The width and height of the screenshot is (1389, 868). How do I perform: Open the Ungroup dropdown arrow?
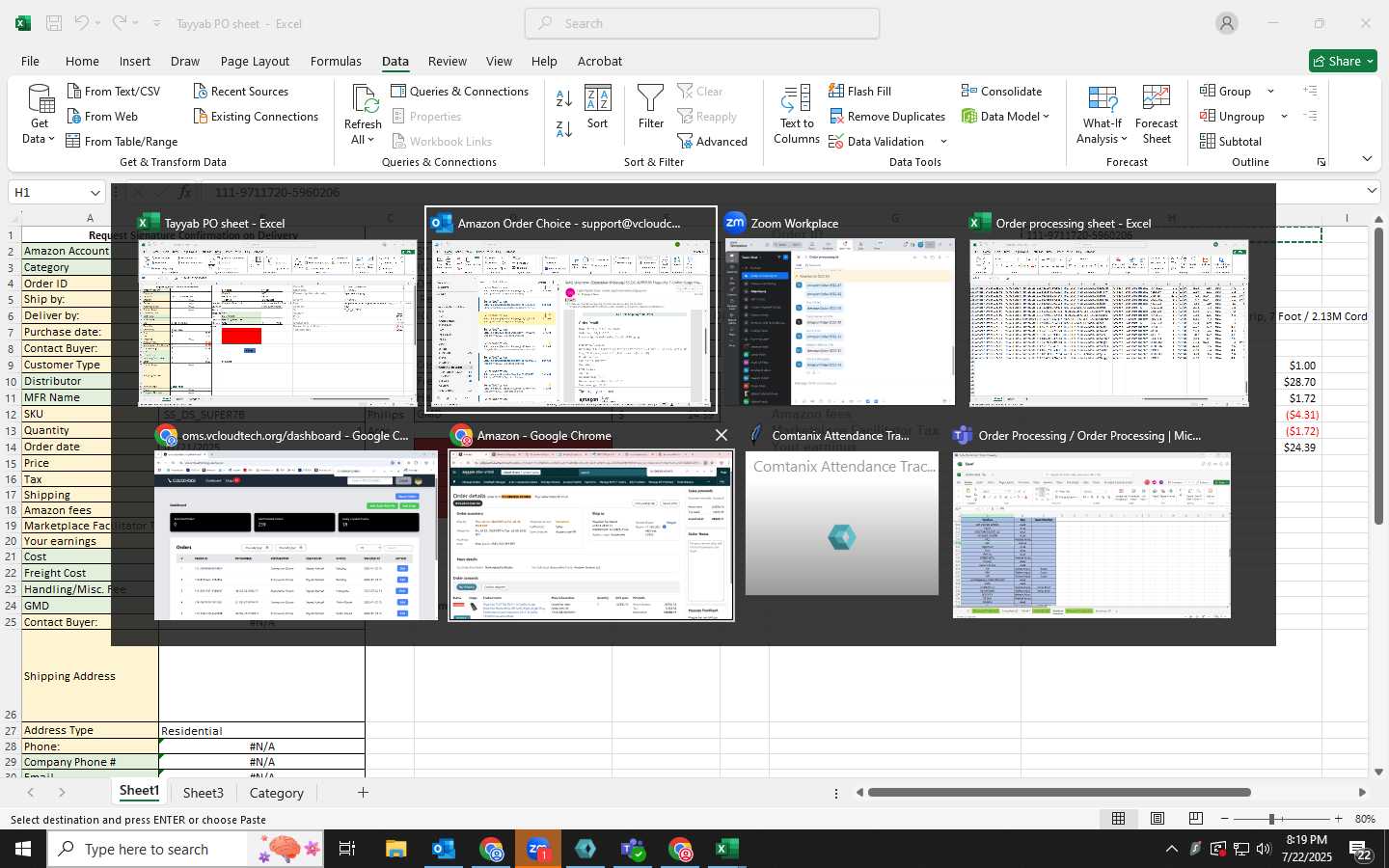pyautogui.click(x=1284, y=117)
